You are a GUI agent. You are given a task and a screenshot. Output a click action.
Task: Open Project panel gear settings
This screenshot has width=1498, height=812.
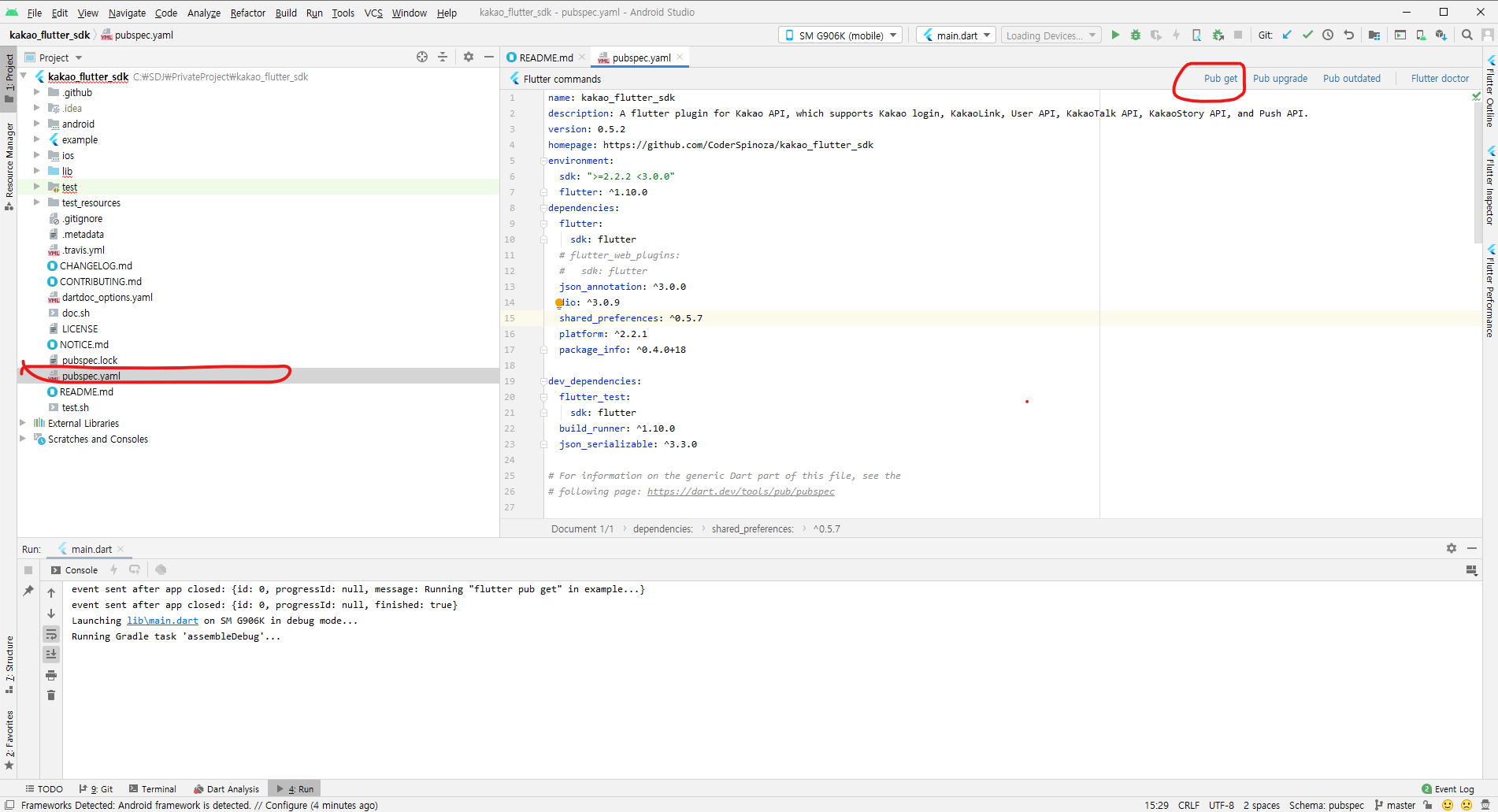pos(469,57)
